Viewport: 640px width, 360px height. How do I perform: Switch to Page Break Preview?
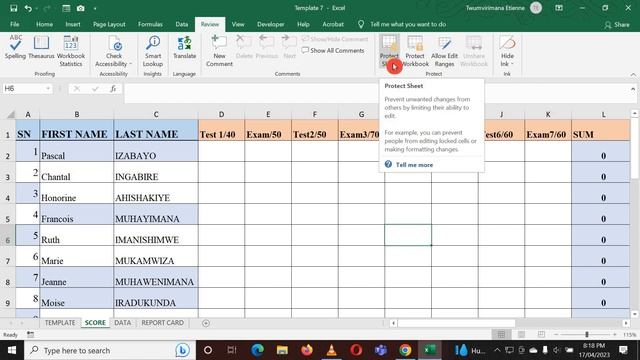(541, 335)
